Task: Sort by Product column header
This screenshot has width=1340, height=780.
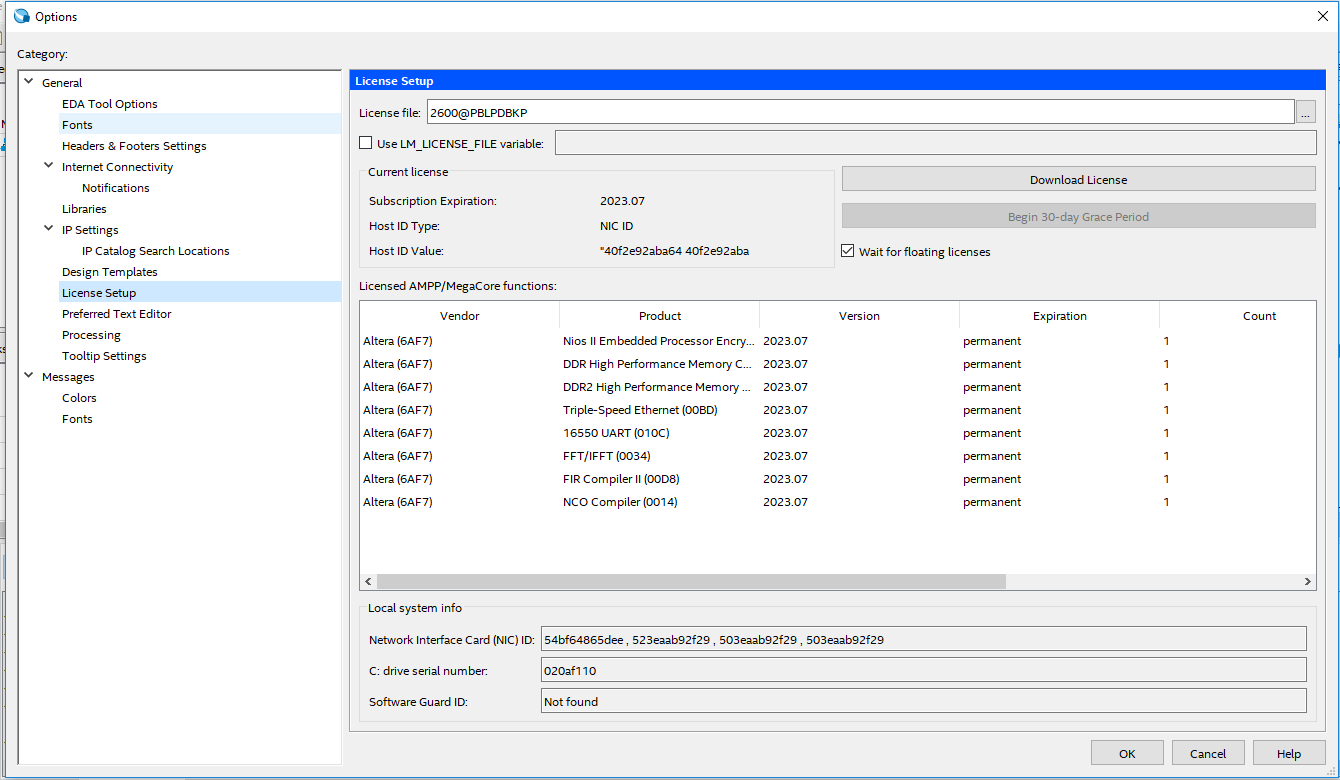Action: (x=660, y=315)
